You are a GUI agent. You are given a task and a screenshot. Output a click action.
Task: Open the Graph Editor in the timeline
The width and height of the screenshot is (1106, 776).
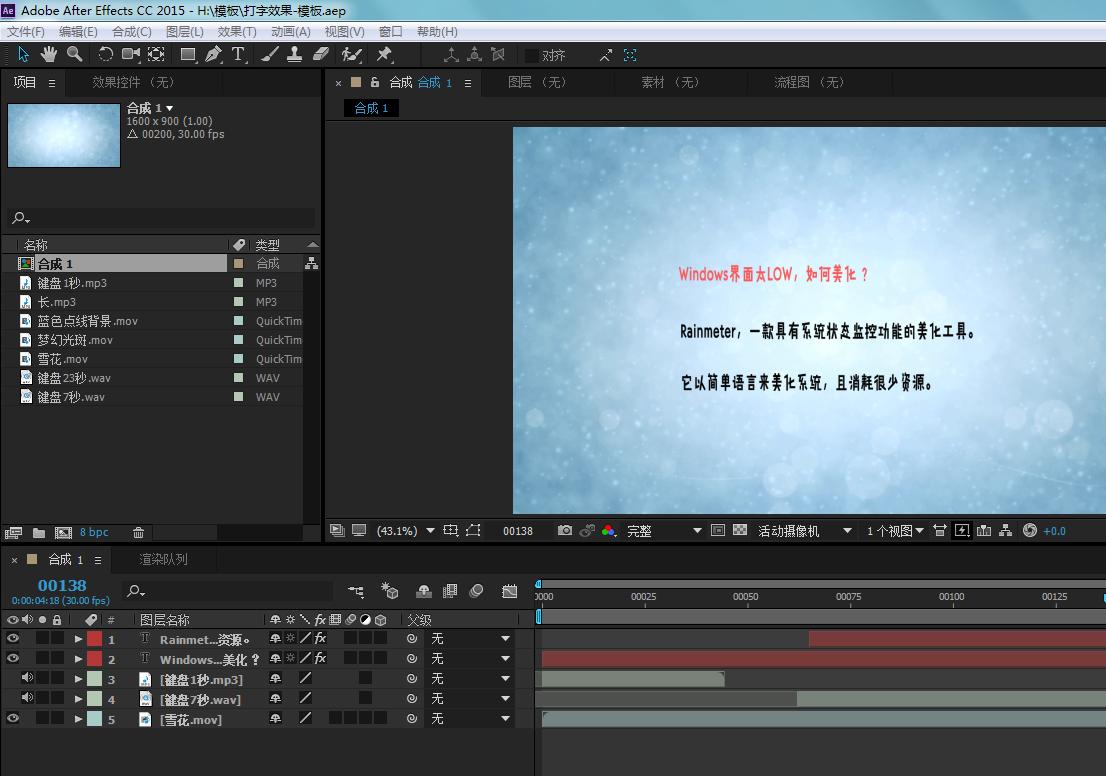pos(510,591)
